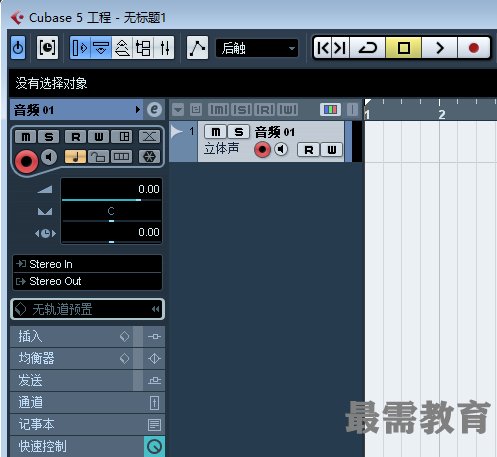Open Device Panel icon in inspector

122,136
